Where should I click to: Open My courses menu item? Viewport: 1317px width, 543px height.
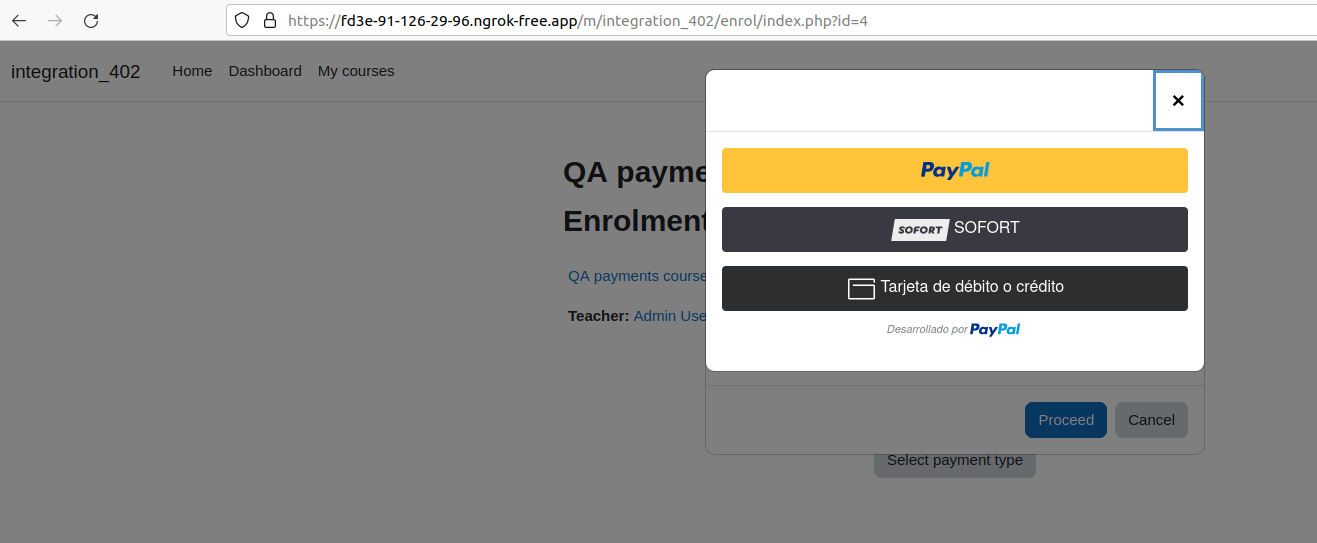point(356,71)
